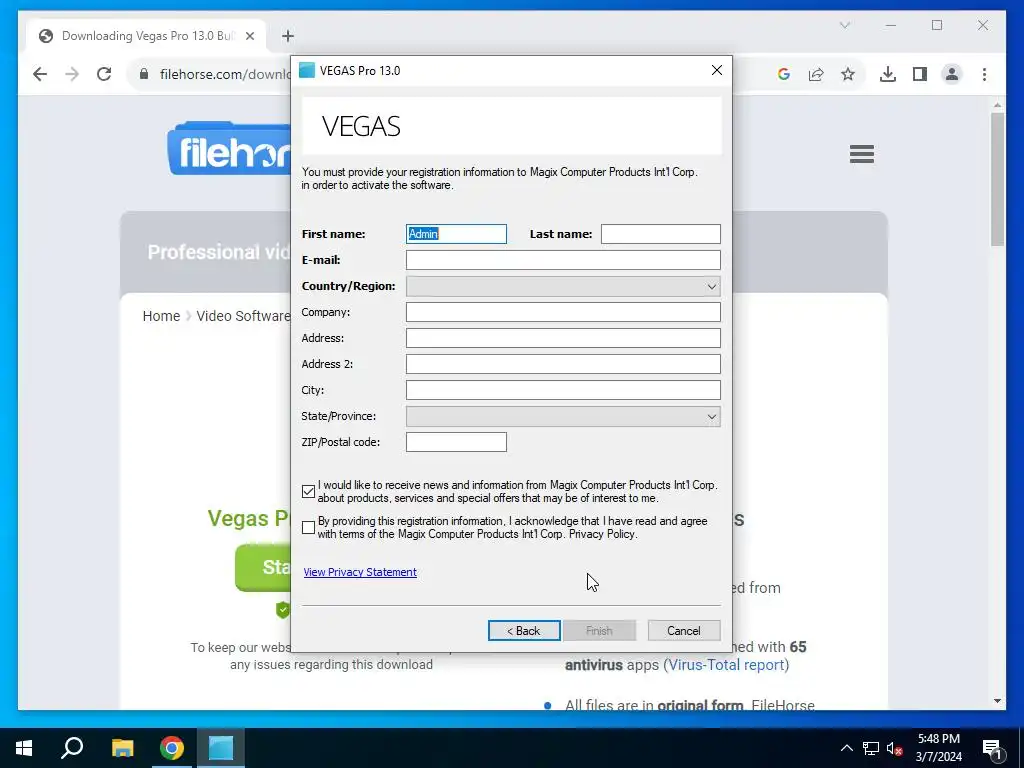Open the tab search chevron

(844, 25)
